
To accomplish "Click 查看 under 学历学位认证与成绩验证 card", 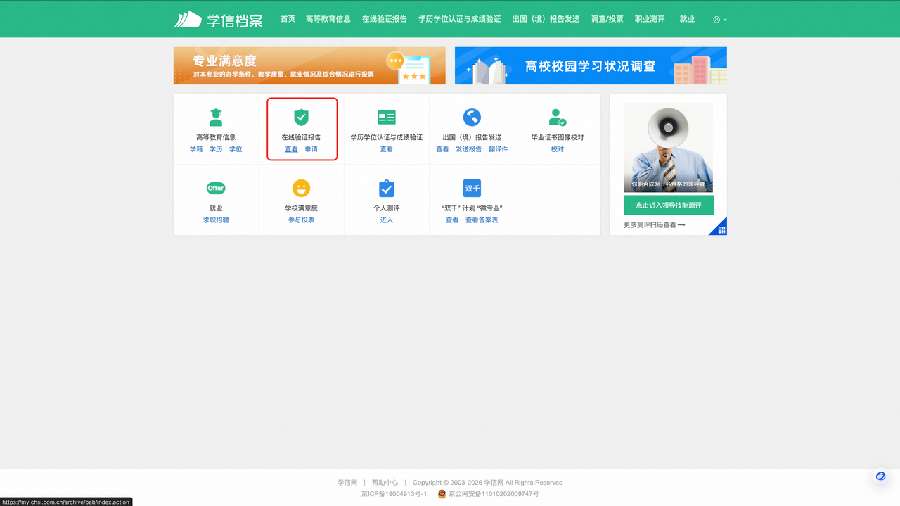I will [x=386, y=149].
